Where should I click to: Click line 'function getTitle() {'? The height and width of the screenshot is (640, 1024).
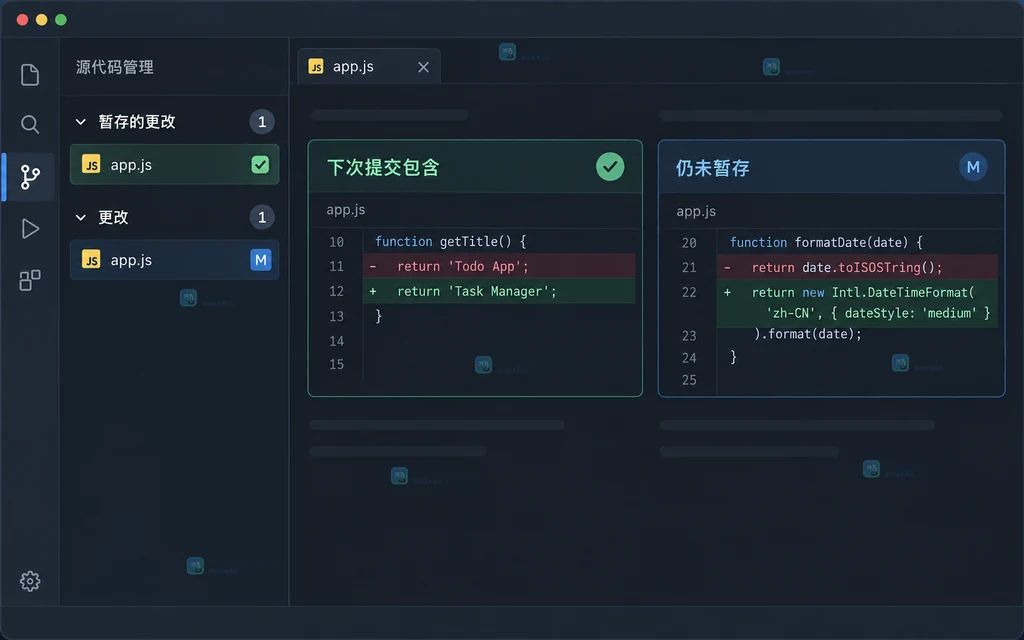(451, 242)
